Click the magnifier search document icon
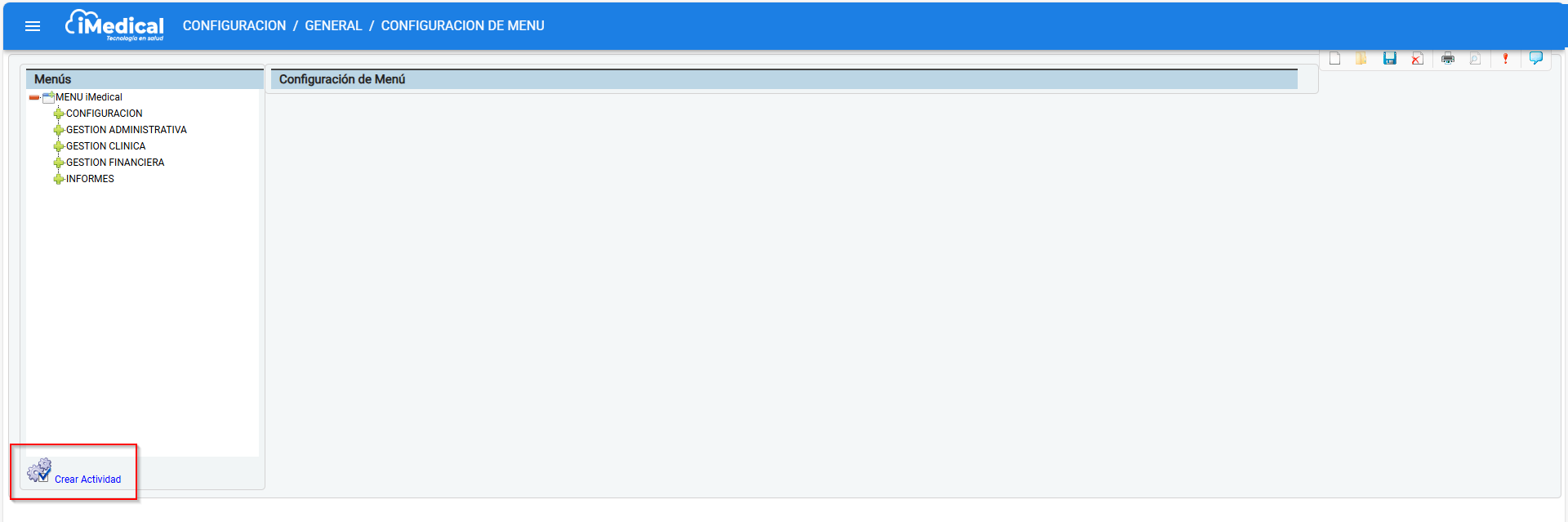 (x=1475, y=59)
